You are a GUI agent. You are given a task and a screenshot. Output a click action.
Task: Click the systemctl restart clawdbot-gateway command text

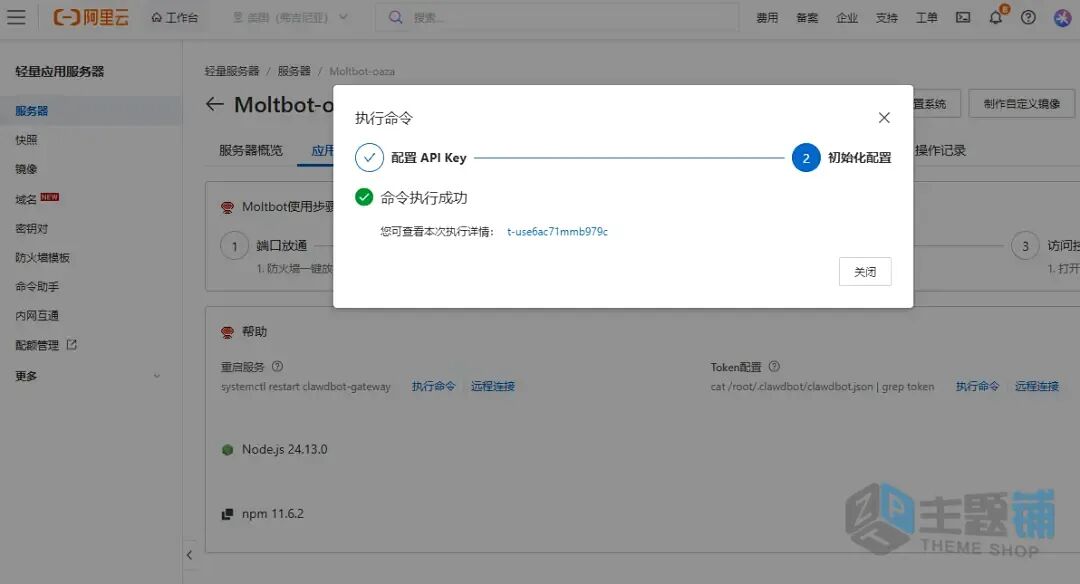[x=306, y=386]
